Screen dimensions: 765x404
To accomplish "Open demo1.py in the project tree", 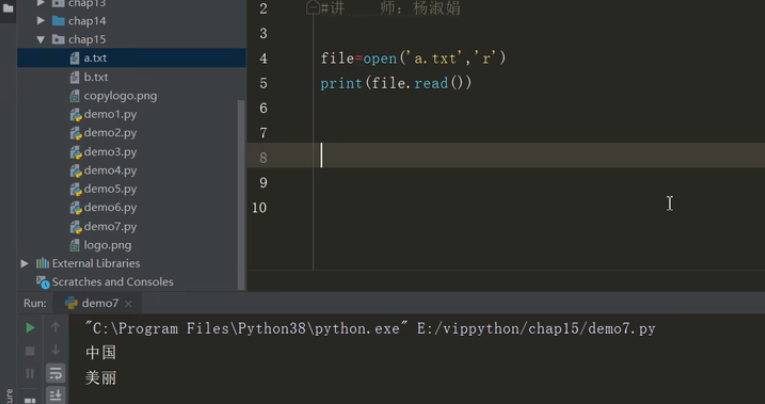I will point(110,114).
